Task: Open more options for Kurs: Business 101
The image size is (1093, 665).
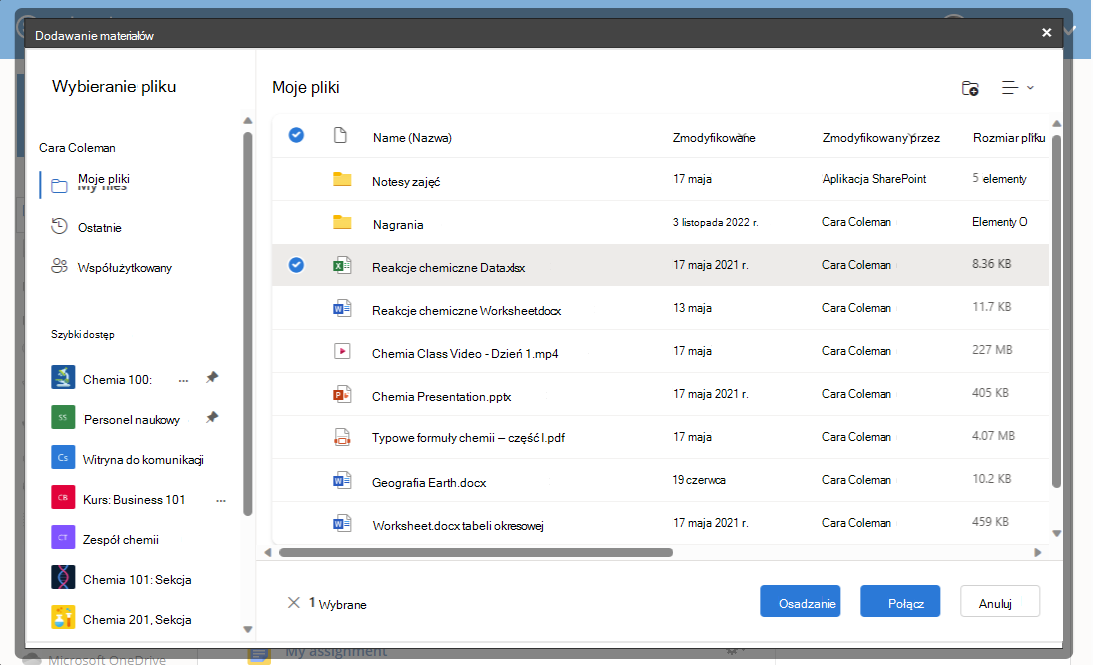Action: [x=221, y=500]
